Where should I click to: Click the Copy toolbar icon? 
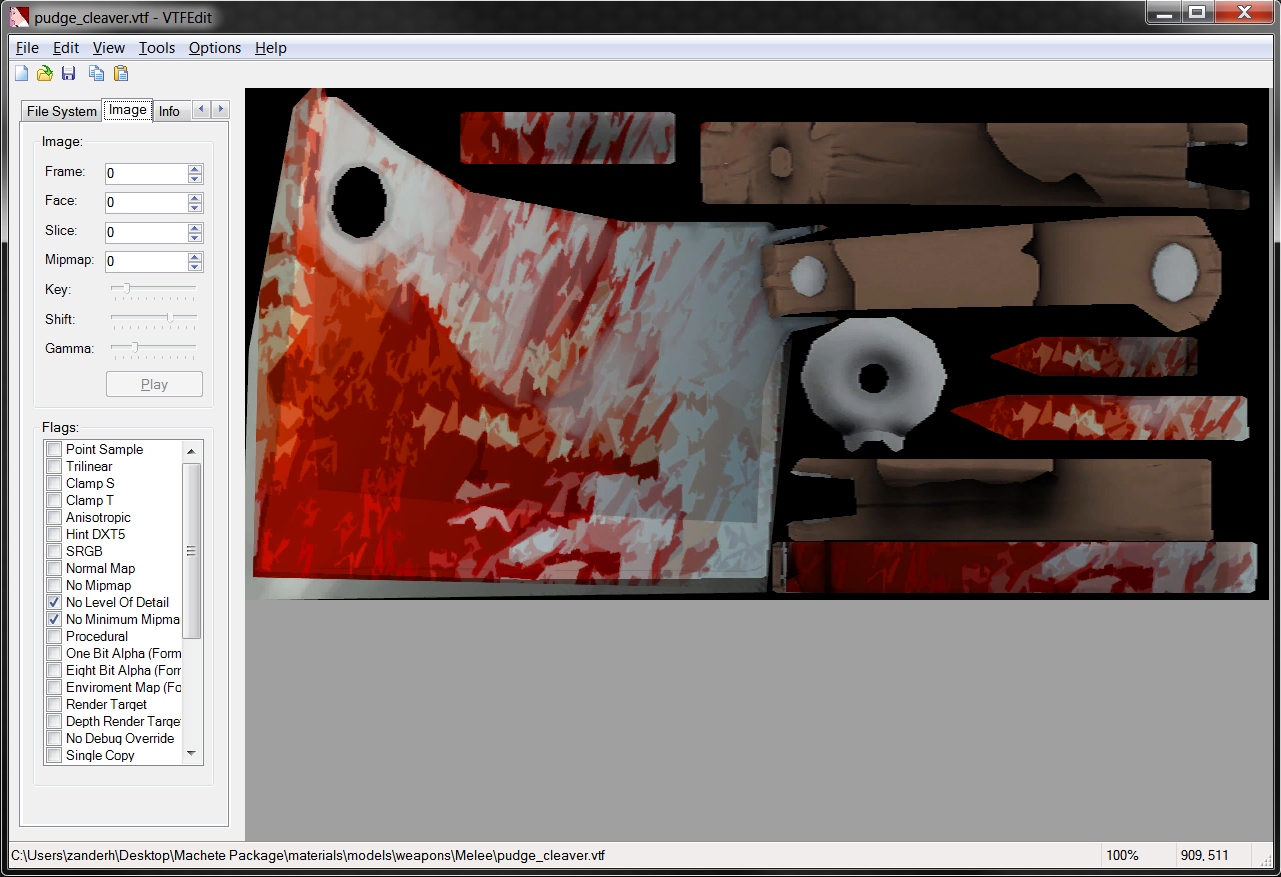click(96, 73)
